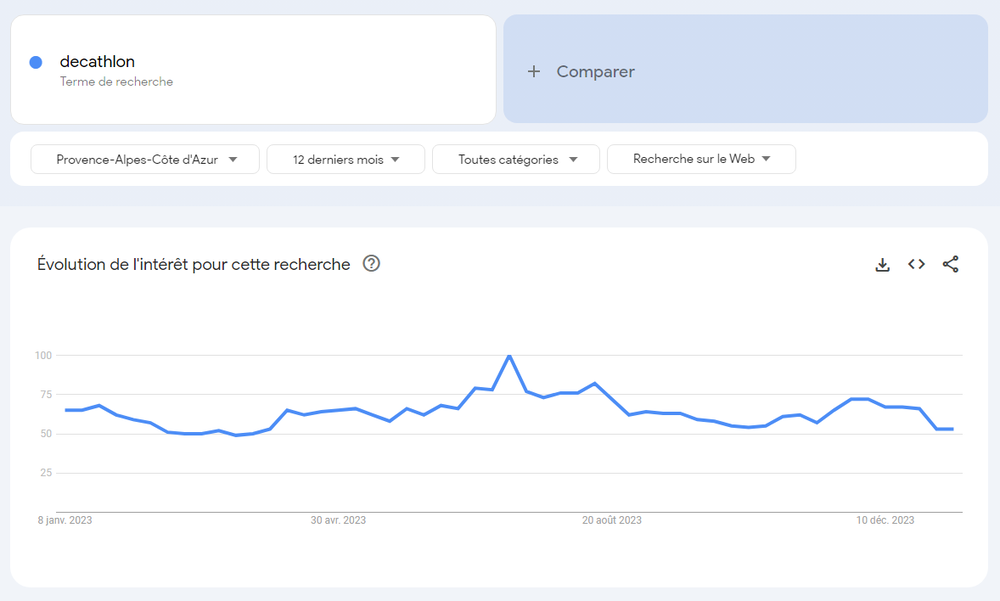
Task: Click the Évolution de l'intérêt chart title
Action: coord(194,264)
